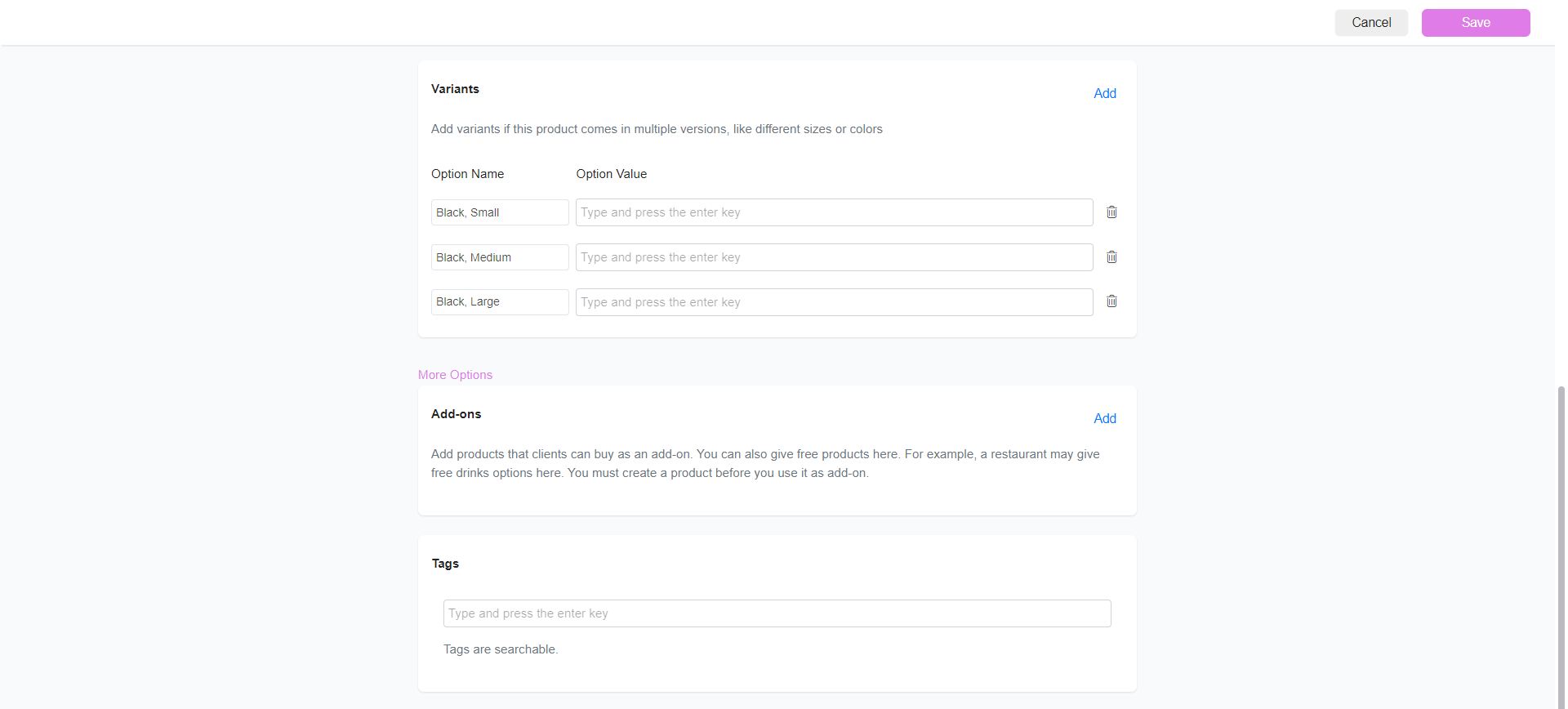Image resolution: width=1568 pixels, height=709 pixels.
Task: Click the Add-ons section heading
Action: coord(457,414)
